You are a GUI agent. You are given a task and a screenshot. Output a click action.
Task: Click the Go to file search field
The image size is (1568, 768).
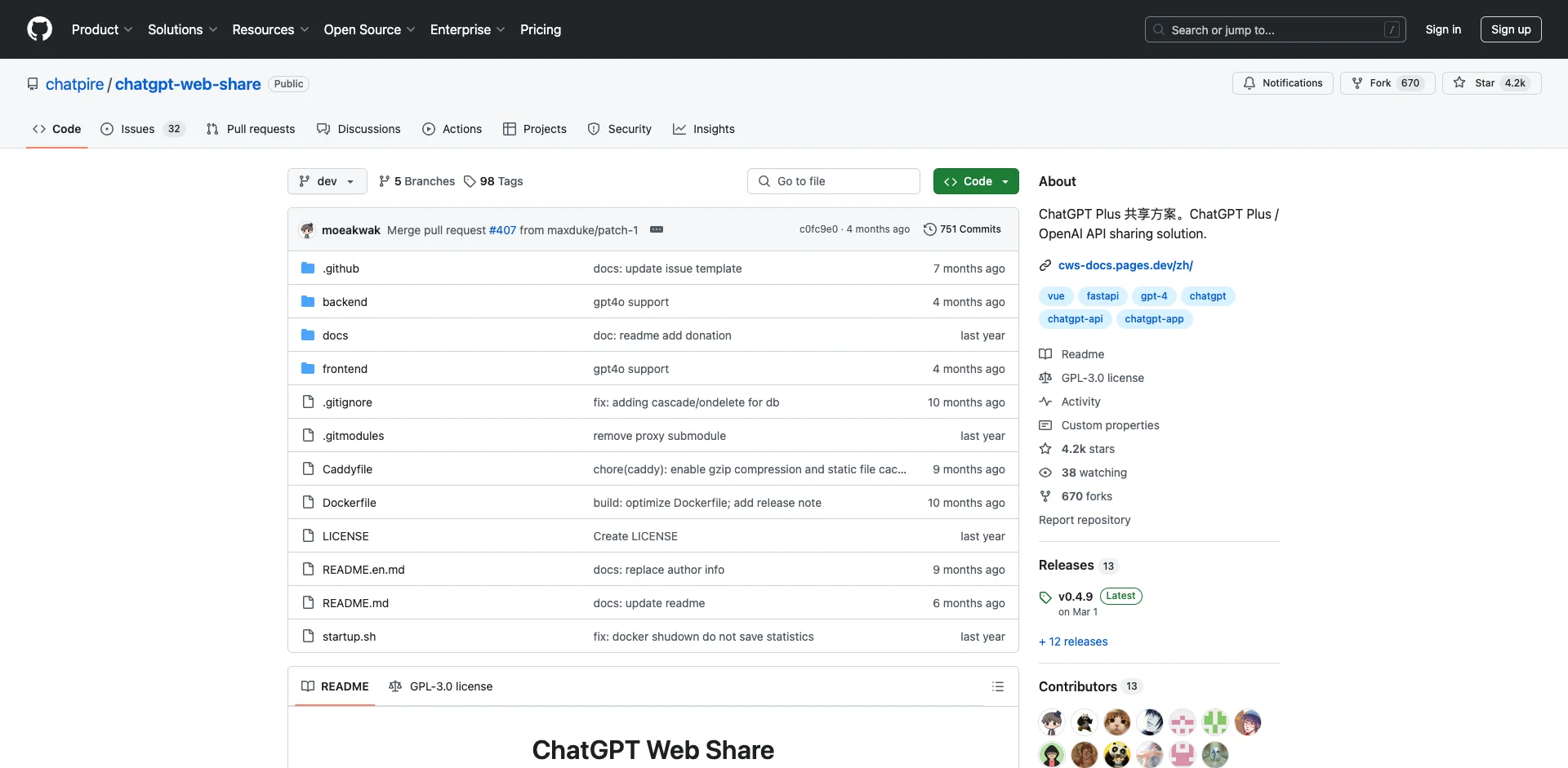[x=834, y=181]
